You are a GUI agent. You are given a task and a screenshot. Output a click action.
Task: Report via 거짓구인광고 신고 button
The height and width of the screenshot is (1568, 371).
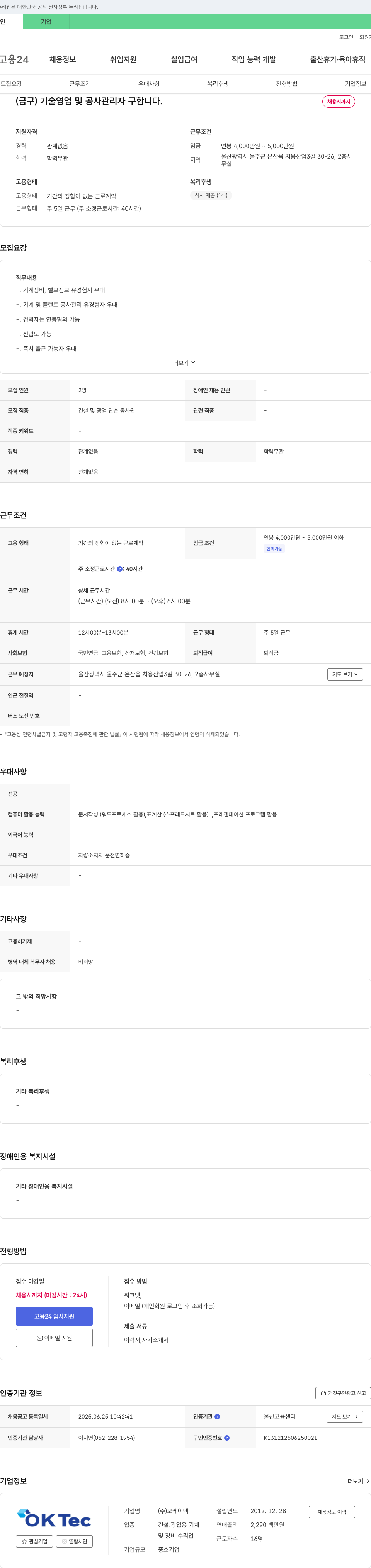[x=343, y=1393]
